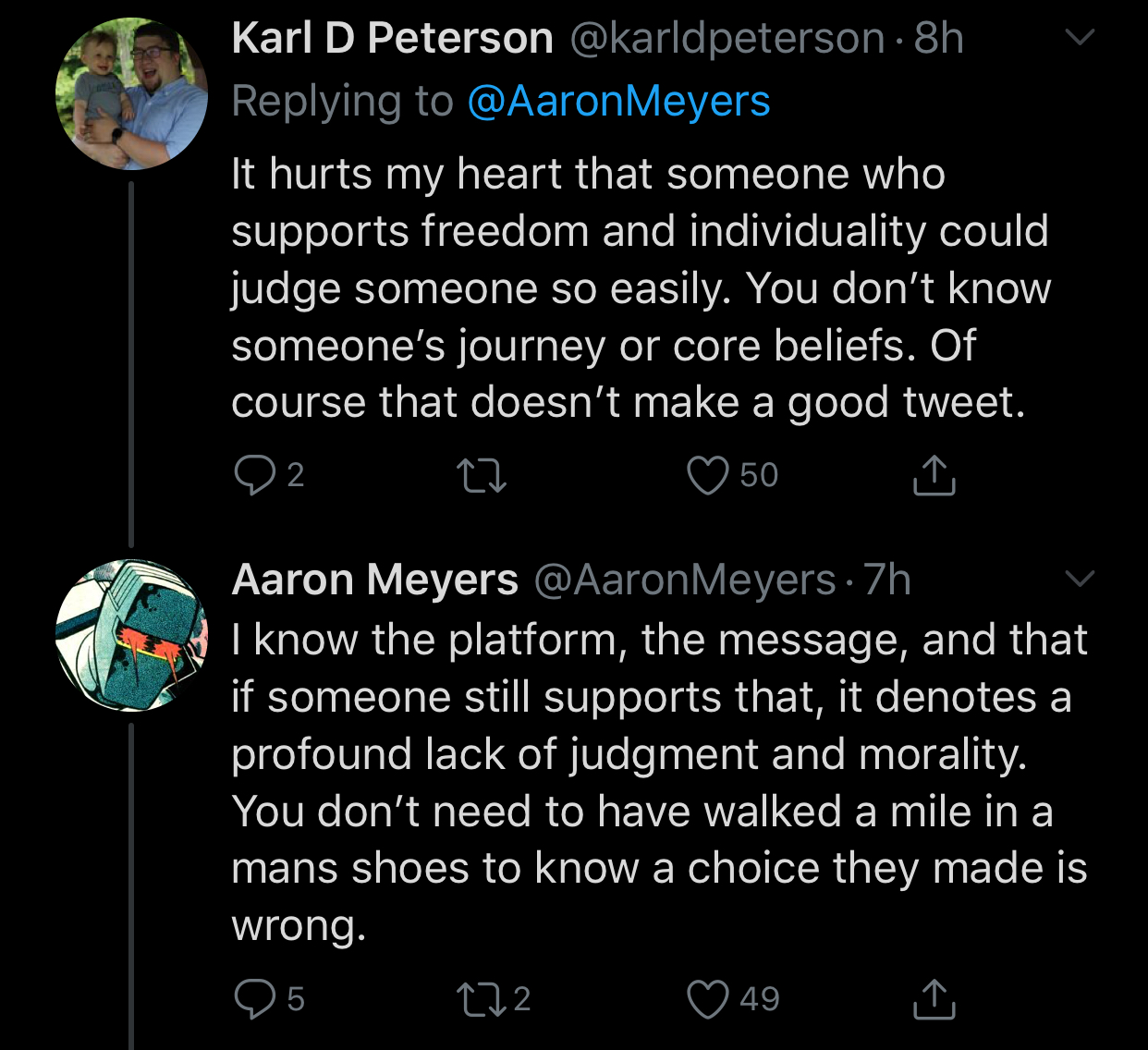Open Karl D Peterson's profile name
This screenshot has width=1148, height=1050.
click(392, 39)
